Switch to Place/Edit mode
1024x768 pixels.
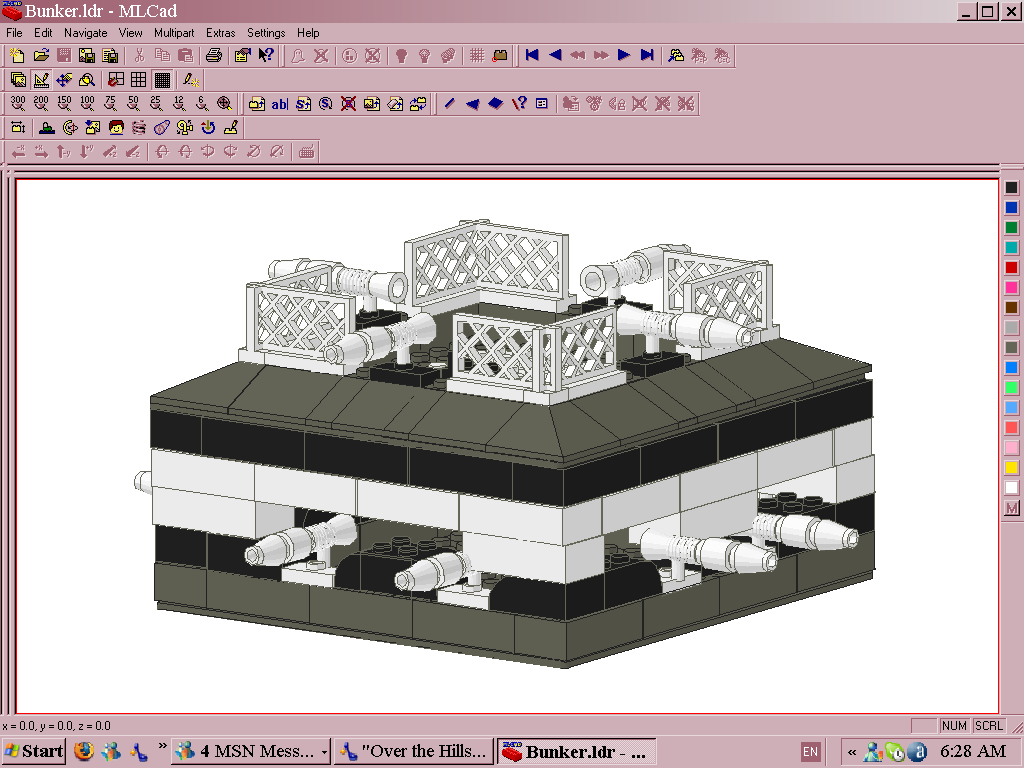(x=41, y=80)
